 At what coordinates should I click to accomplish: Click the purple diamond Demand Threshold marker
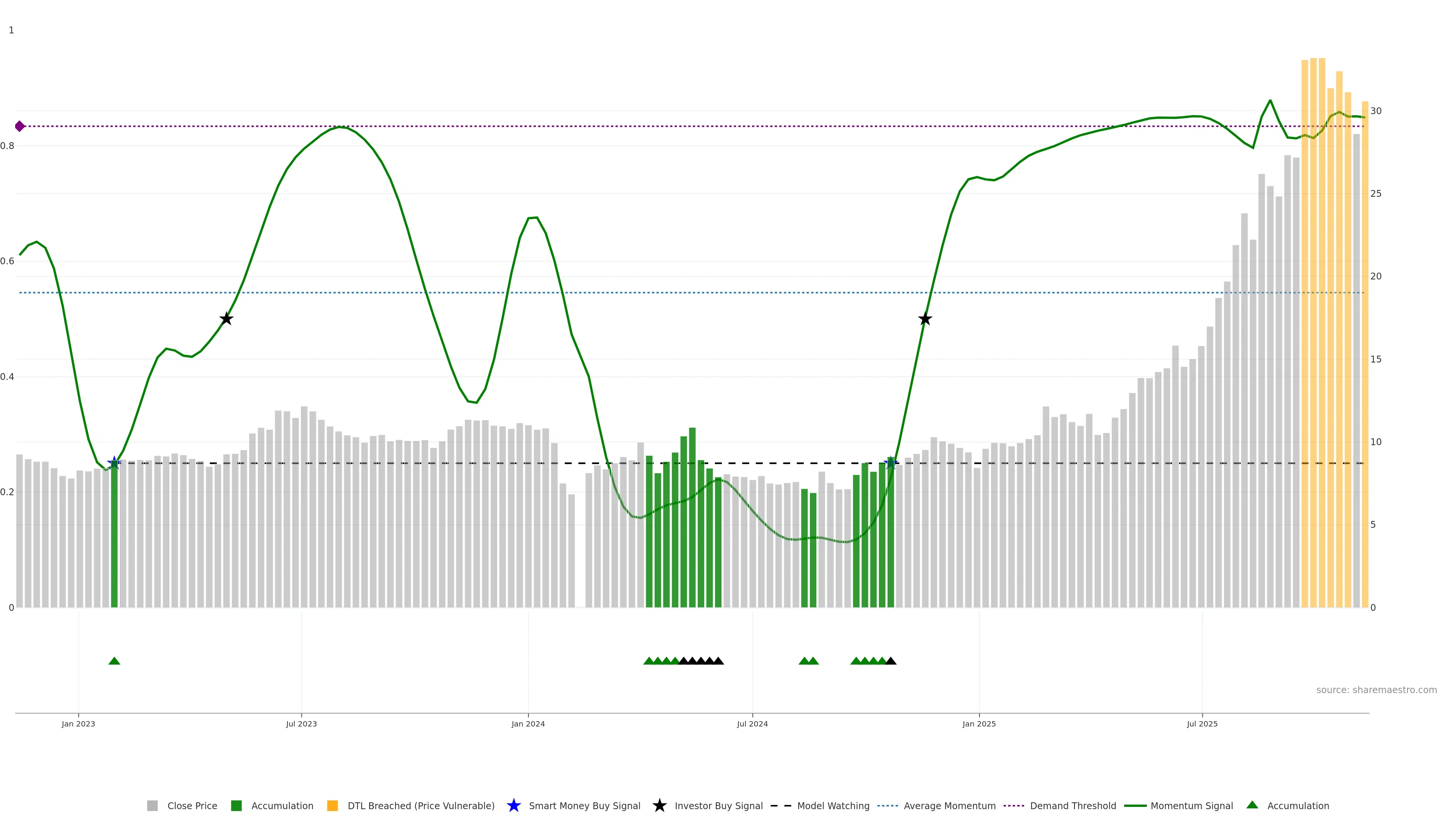point(20,126)
